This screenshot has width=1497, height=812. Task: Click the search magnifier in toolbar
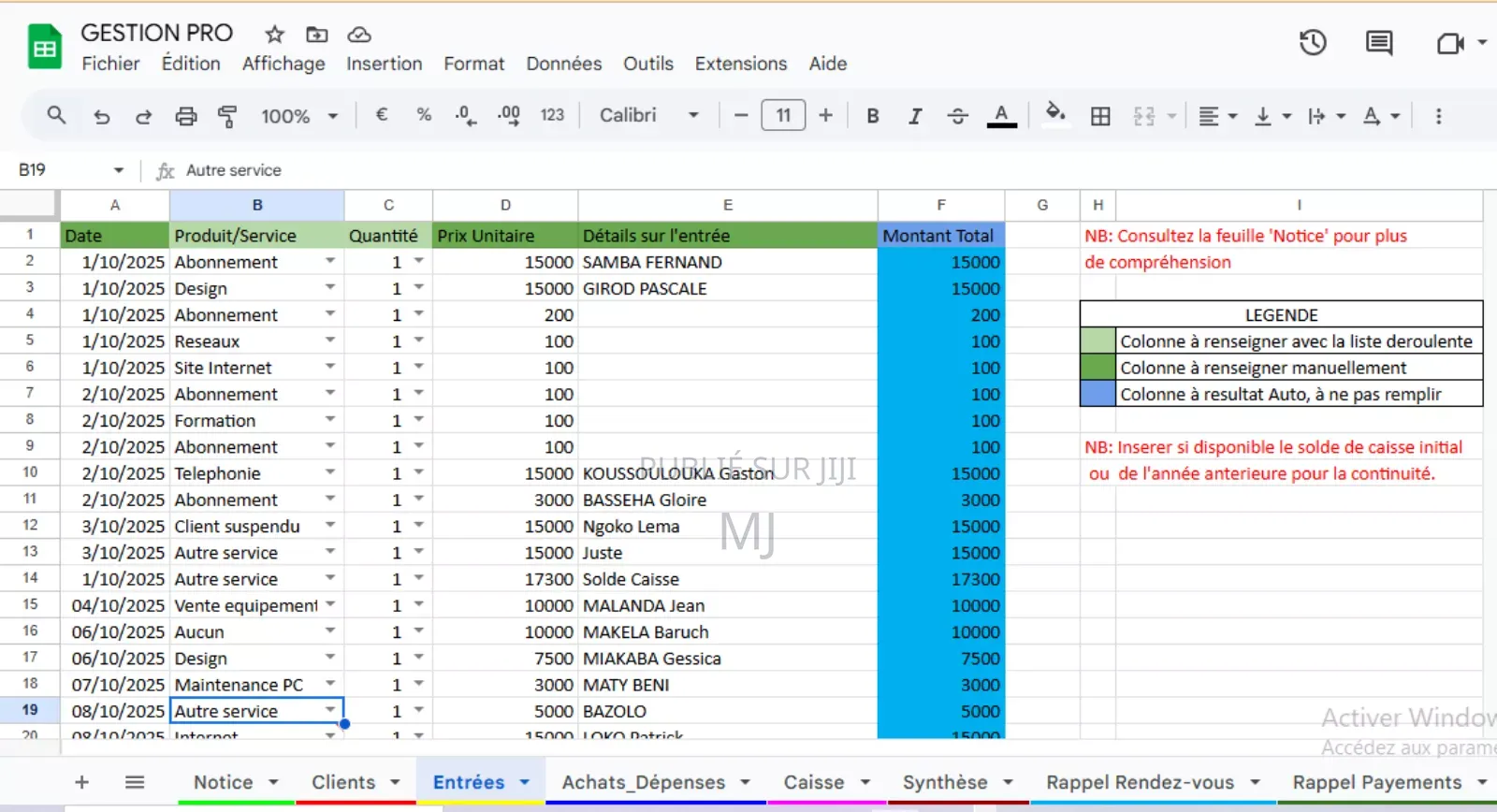click(x=56, y=115)
